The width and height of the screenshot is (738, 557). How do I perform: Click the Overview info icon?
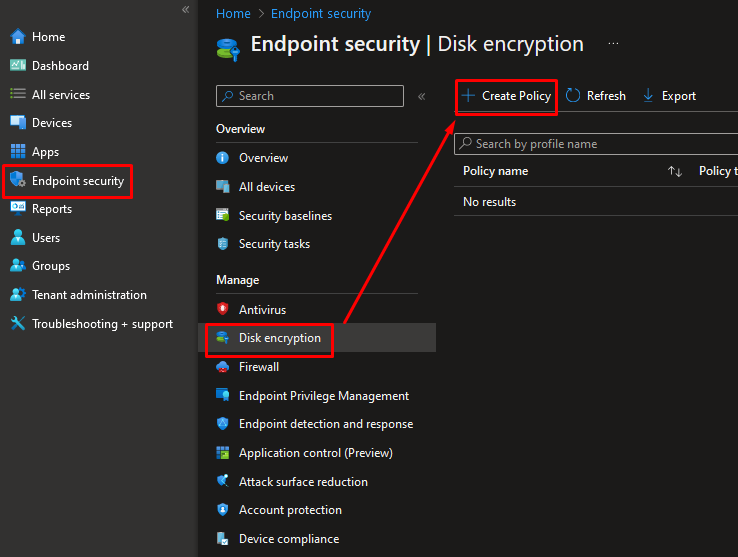point(223,158)
